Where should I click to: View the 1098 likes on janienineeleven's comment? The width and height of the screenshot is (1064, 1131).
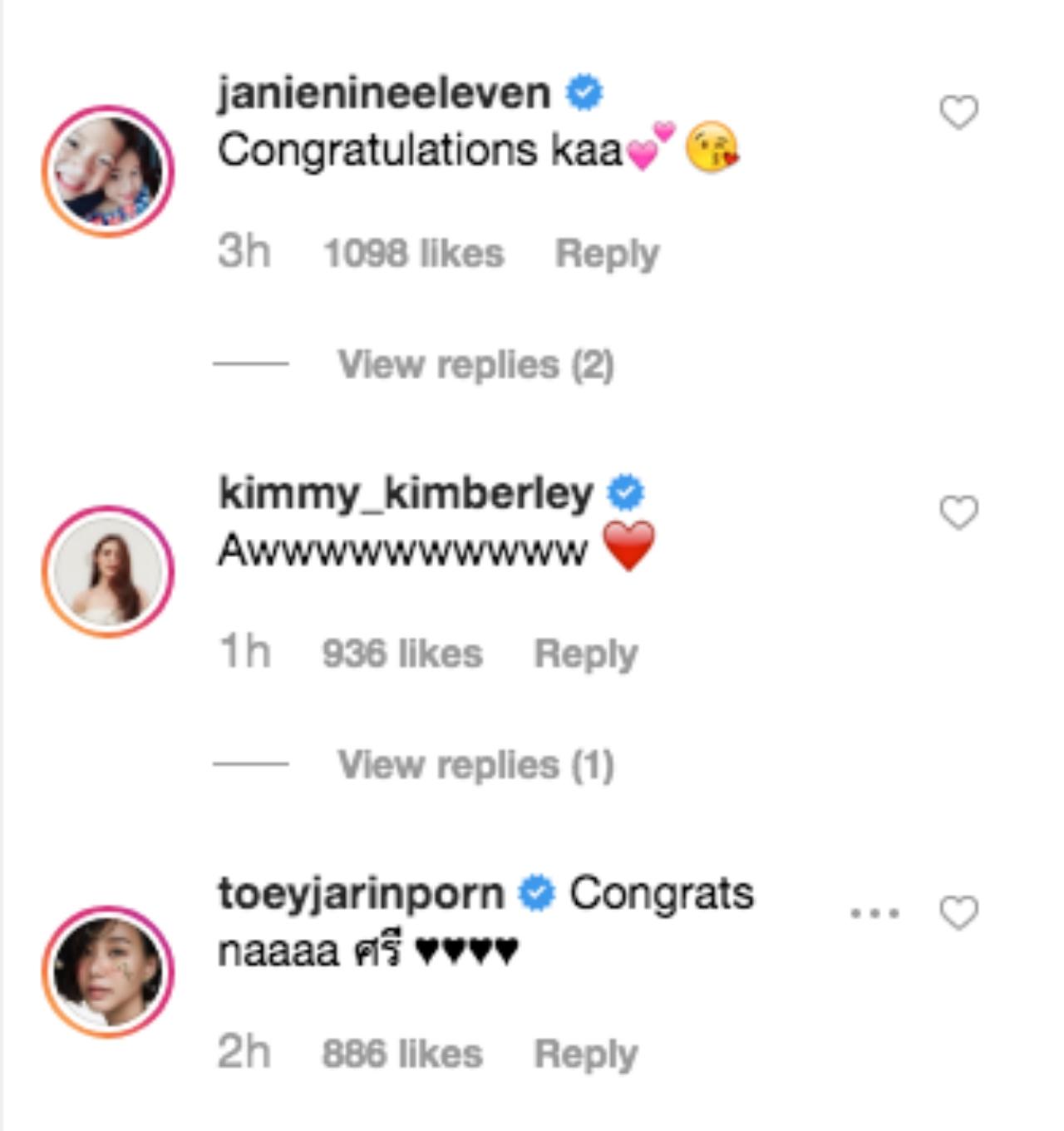[x=413, y=254]
